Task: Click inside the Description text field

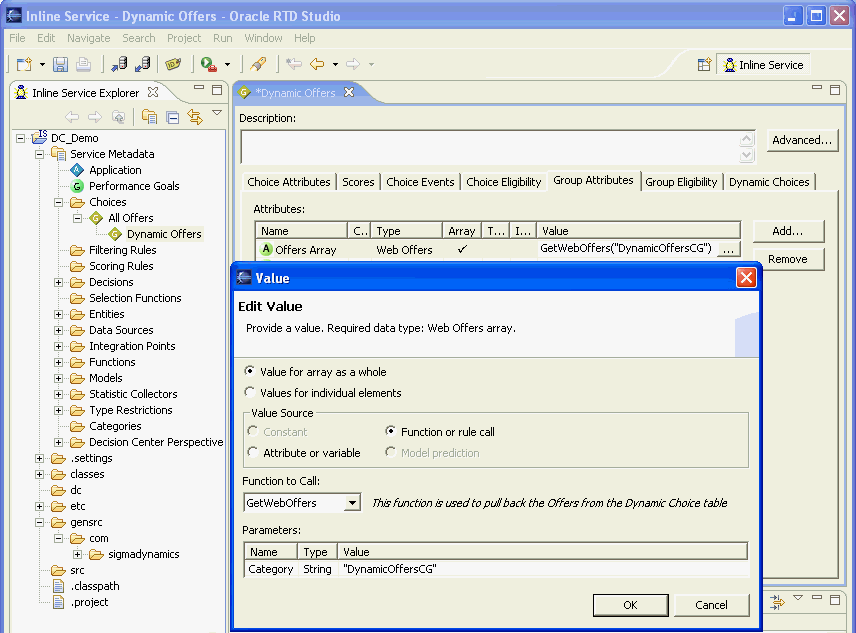Action: coord(490,147)
